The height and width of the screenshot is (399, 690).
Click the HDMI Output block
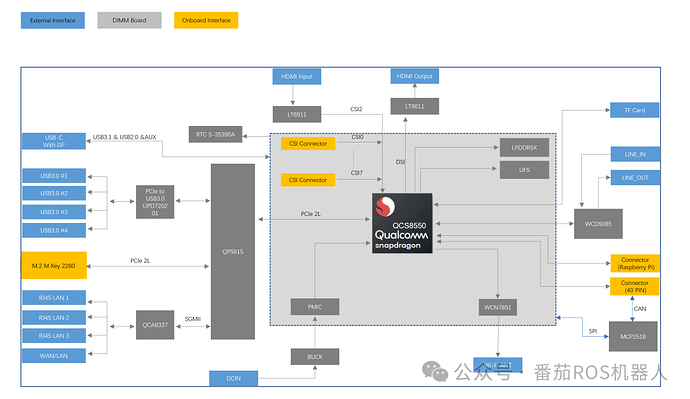[415, 76]
